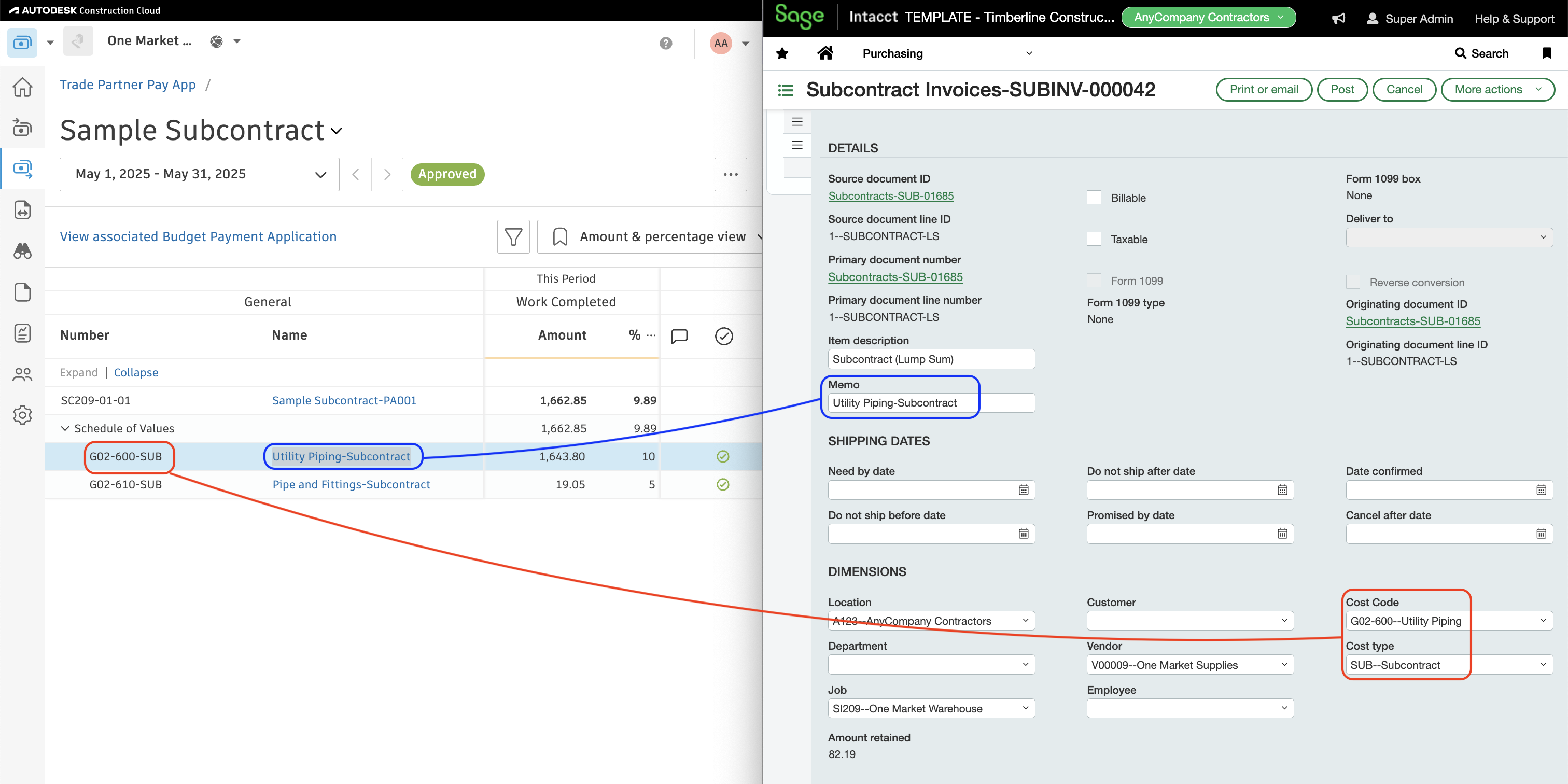
Task: Open the report checklist sidebar icon
Action: point(22,333)
